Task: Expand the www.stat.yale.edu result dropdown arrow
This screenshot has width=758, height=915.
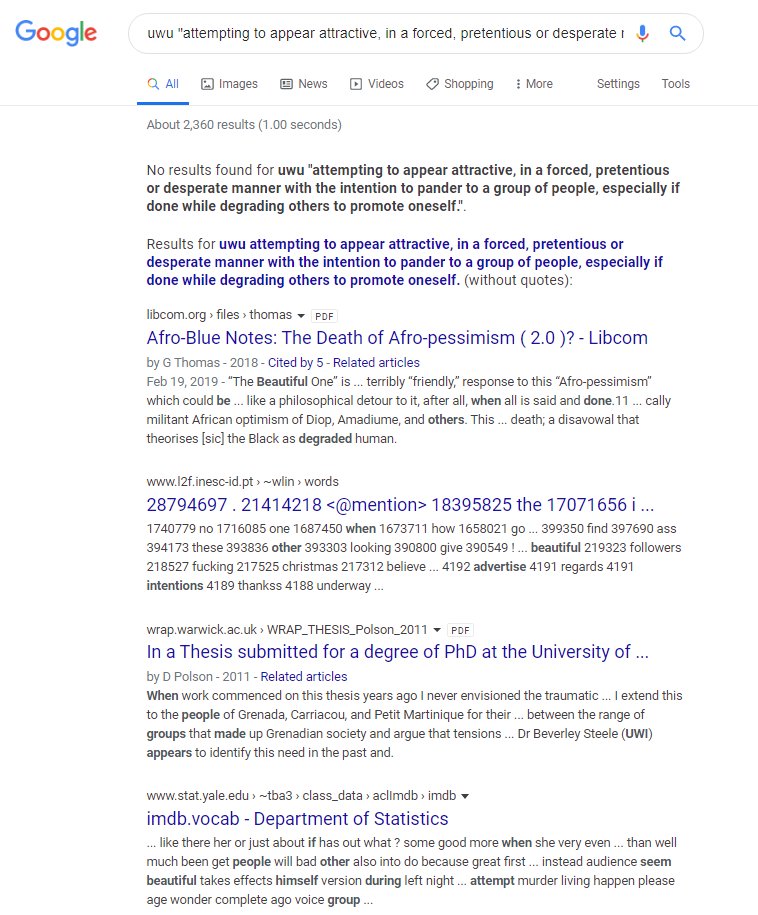Action: pos(465,797)
